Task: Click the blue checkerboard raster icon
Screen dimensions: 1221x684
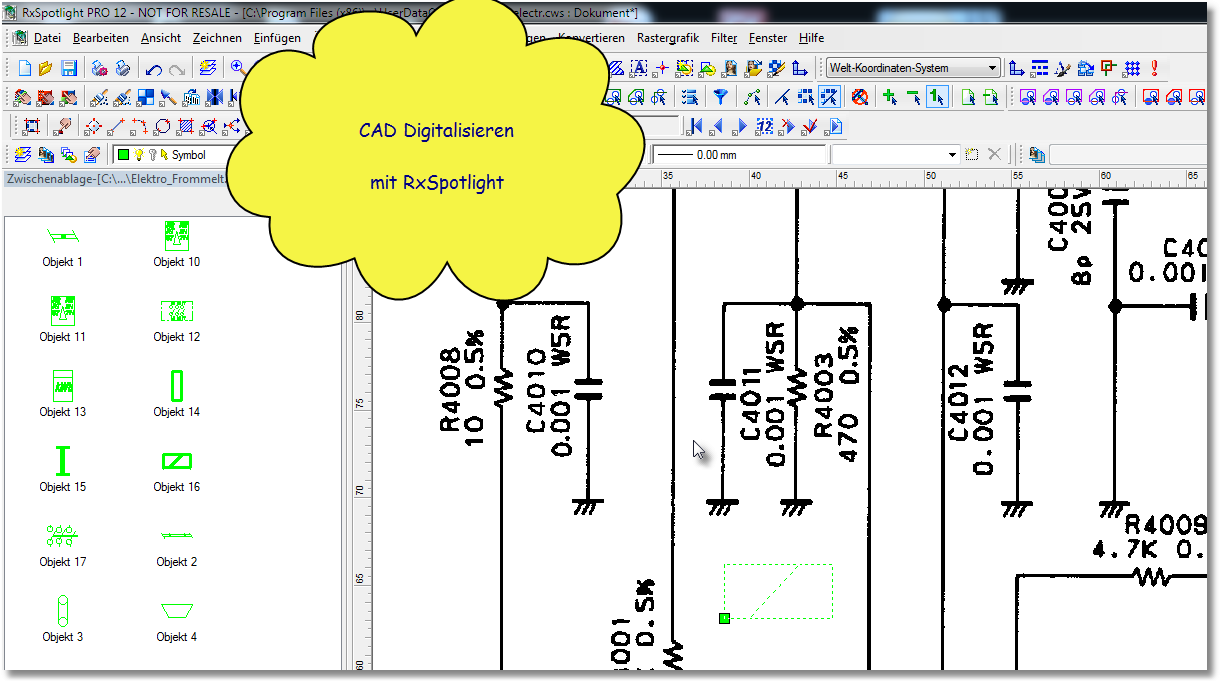Action: pos(146,96)
